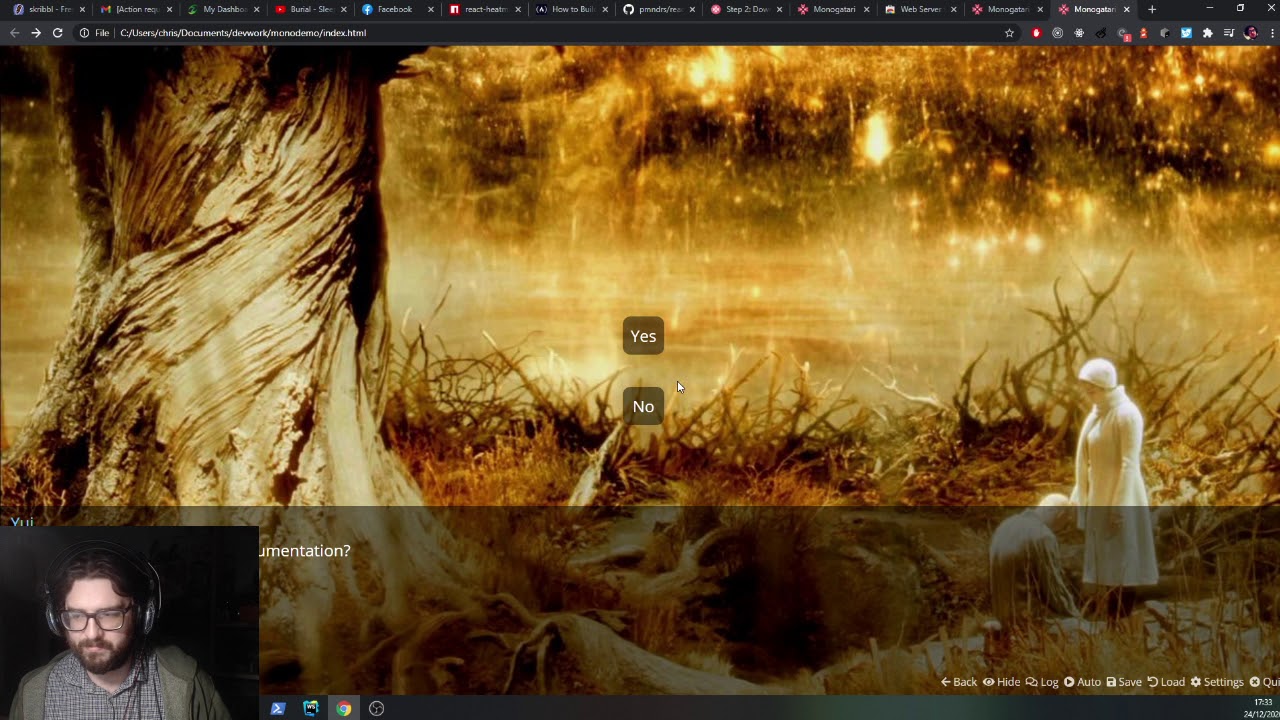The height and width of the screenshot is (720, 1280).
Task: Close the YouTube Burial tab
Action: coord(344,9)
